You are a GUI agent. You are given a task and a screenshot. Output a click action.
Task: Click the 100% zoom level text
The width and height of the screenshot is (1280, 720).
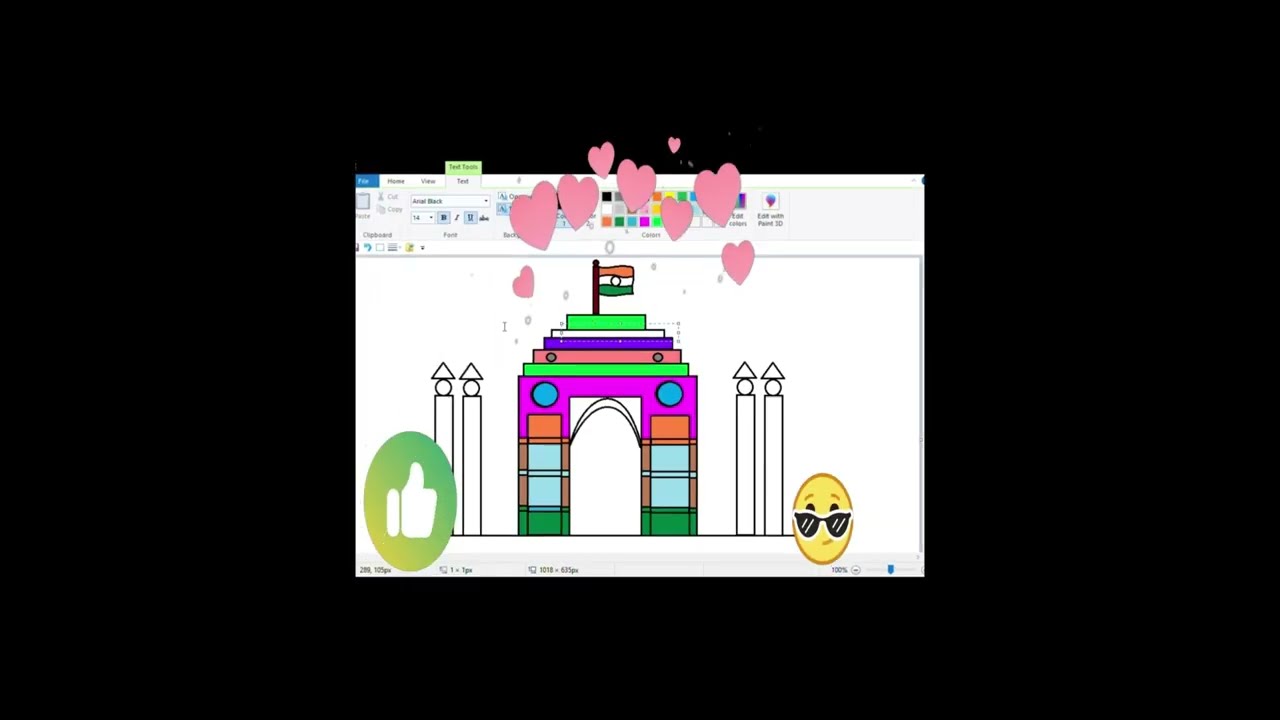click(x=839, y=569)
